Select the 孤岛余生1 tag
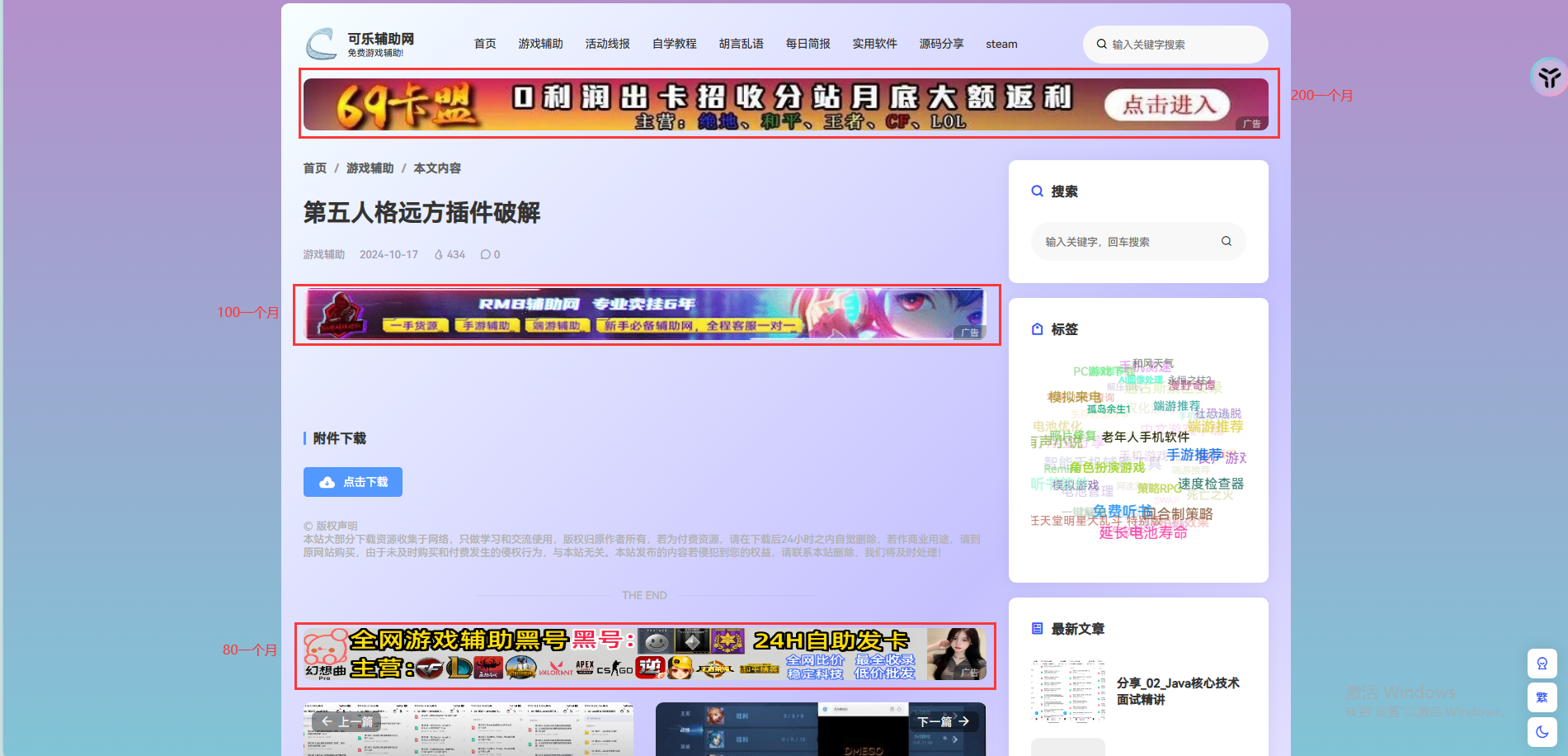 [1109, 409]
